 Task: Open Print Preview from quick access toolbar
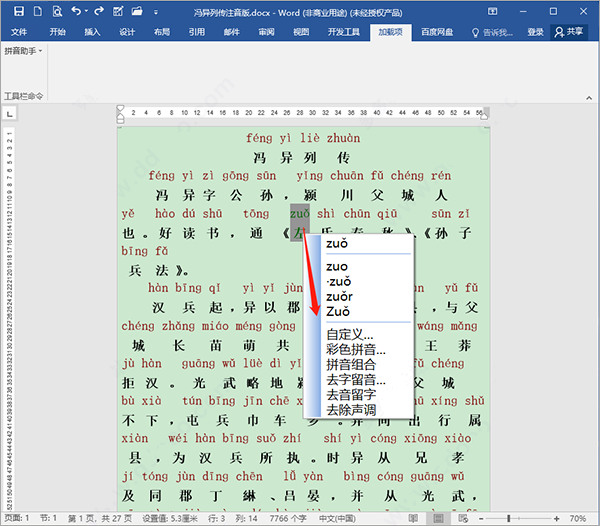coord(57,11)
